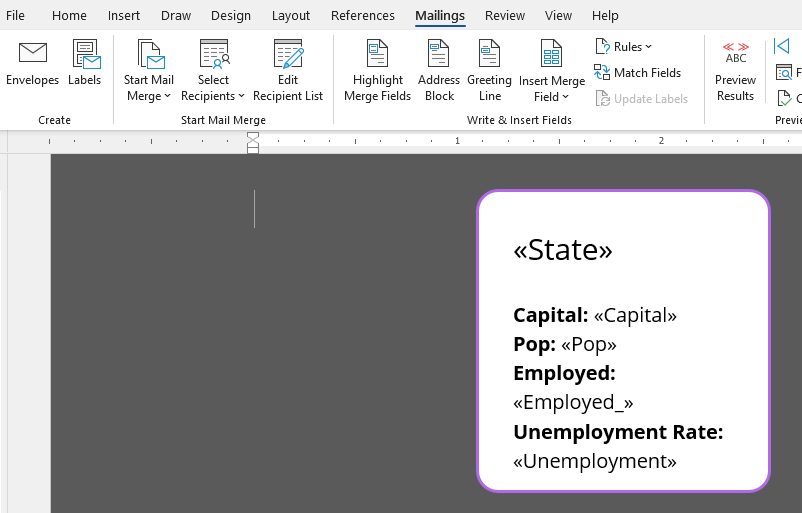The image size is (802, 513).
Task: Click the Edit Recipient List icon
Action: click(288, 55)
